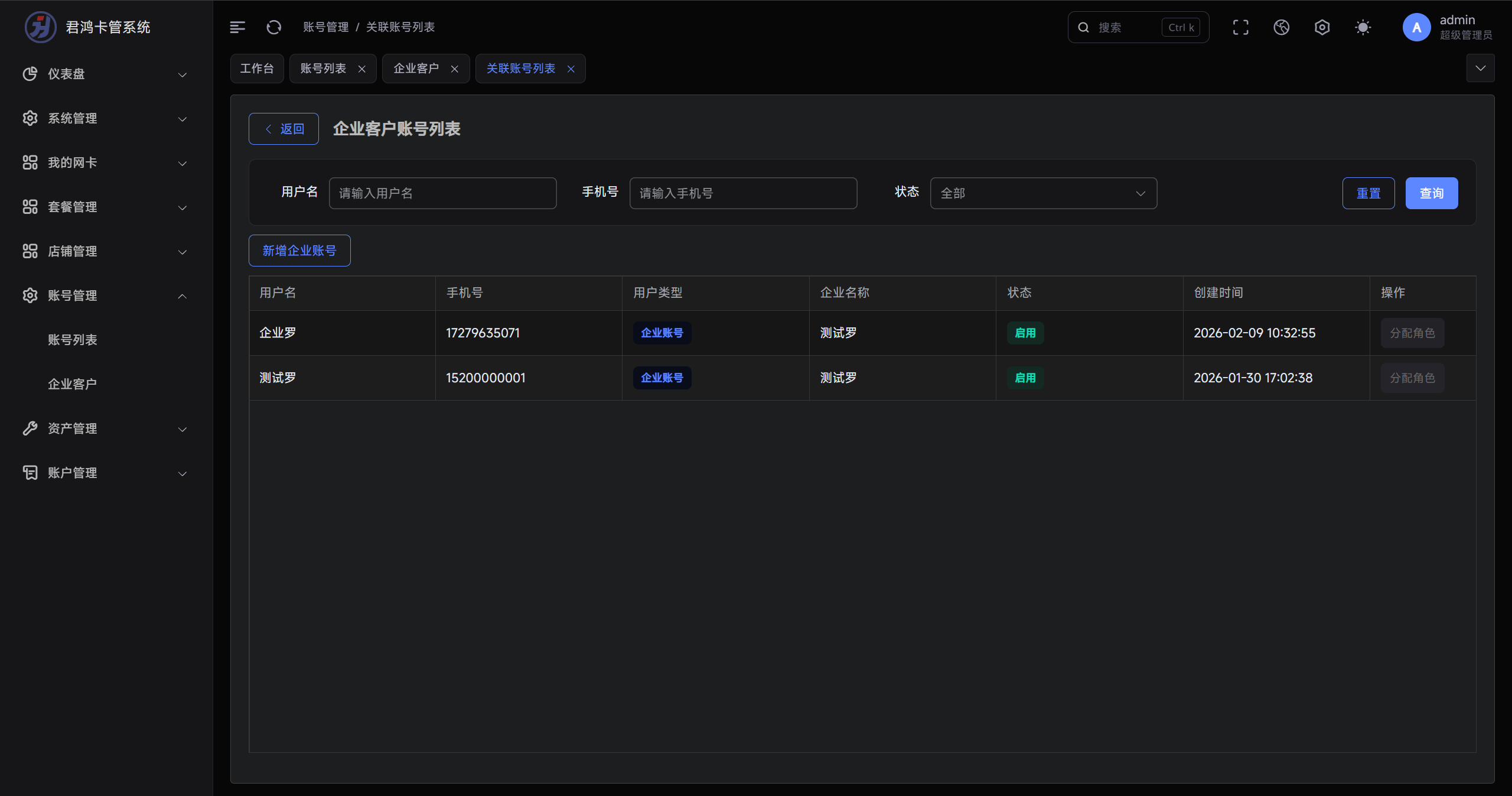Close the 企业客户 tab
Image resolution: width=1512 pixels, height=796 pixels.
(x=455, y=69)
